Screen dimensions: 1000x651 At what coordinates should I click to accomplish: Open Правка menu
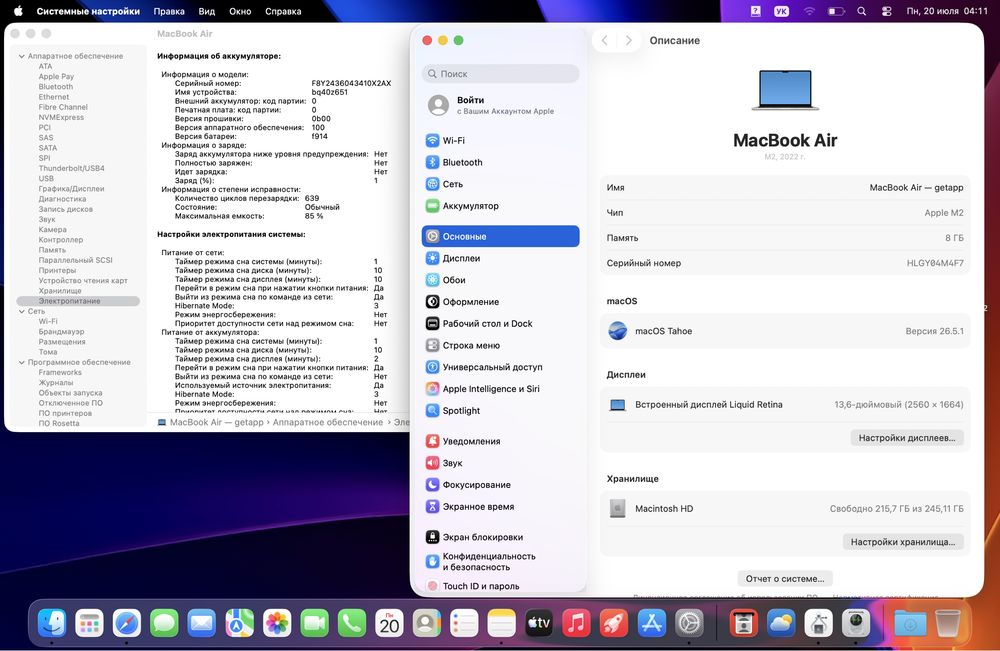point(169,11)
